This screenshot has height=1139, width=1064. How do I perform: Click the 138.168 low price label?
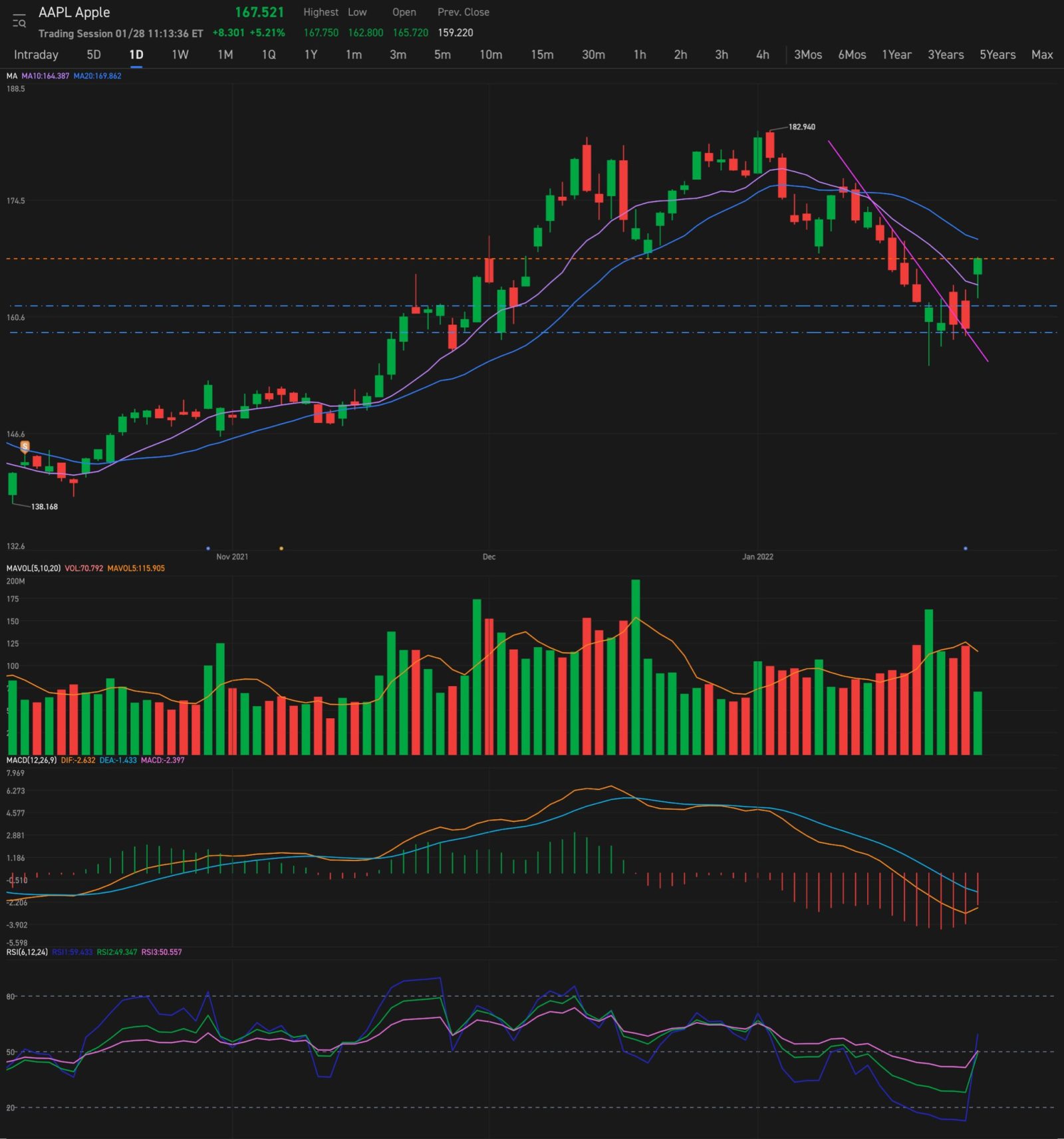[x=45, y=507]
